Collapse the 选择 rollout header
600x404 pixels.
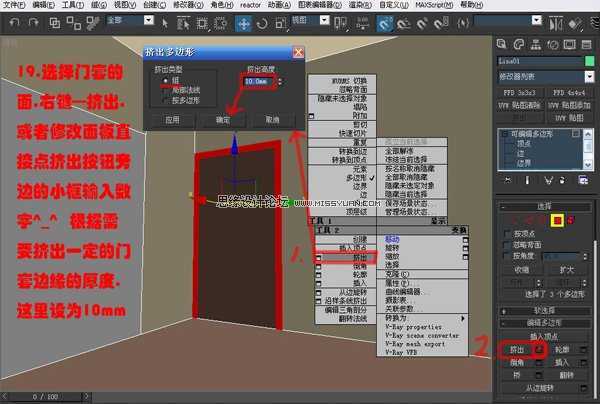(545, 207)
